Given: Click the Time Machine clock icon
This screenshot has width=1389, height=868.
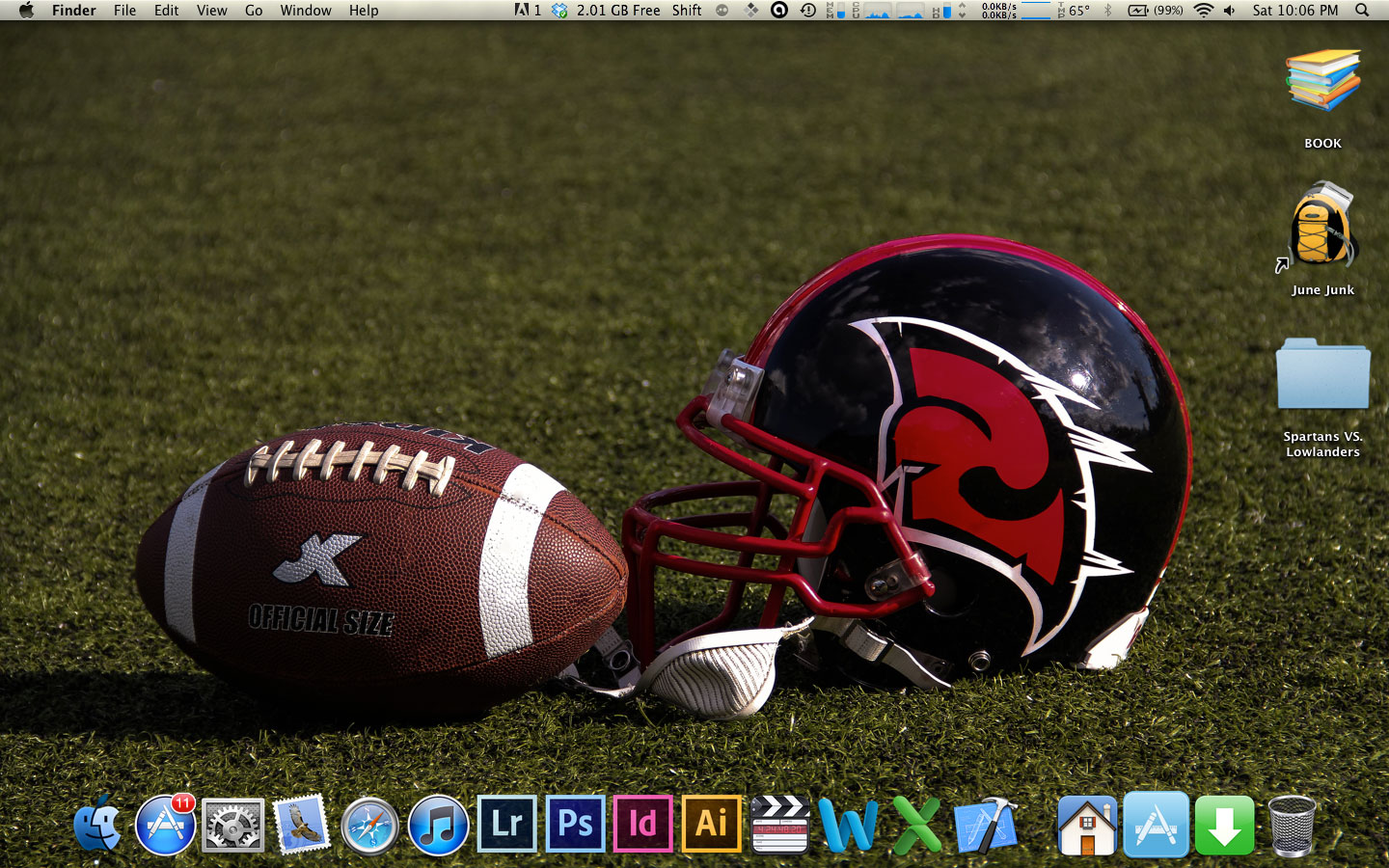Looking at the screenshot, I should pos(808,11).
